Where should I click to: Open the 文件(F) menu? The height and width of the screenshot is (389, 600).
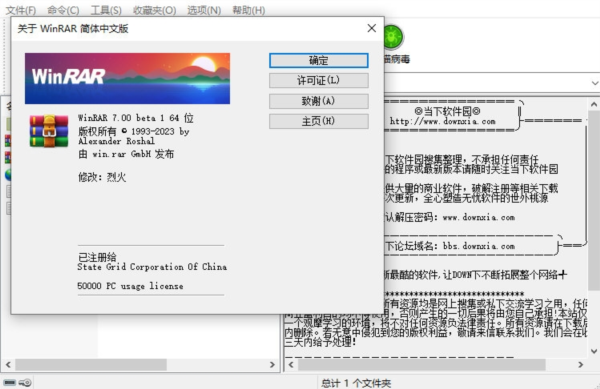coord(21,10)
